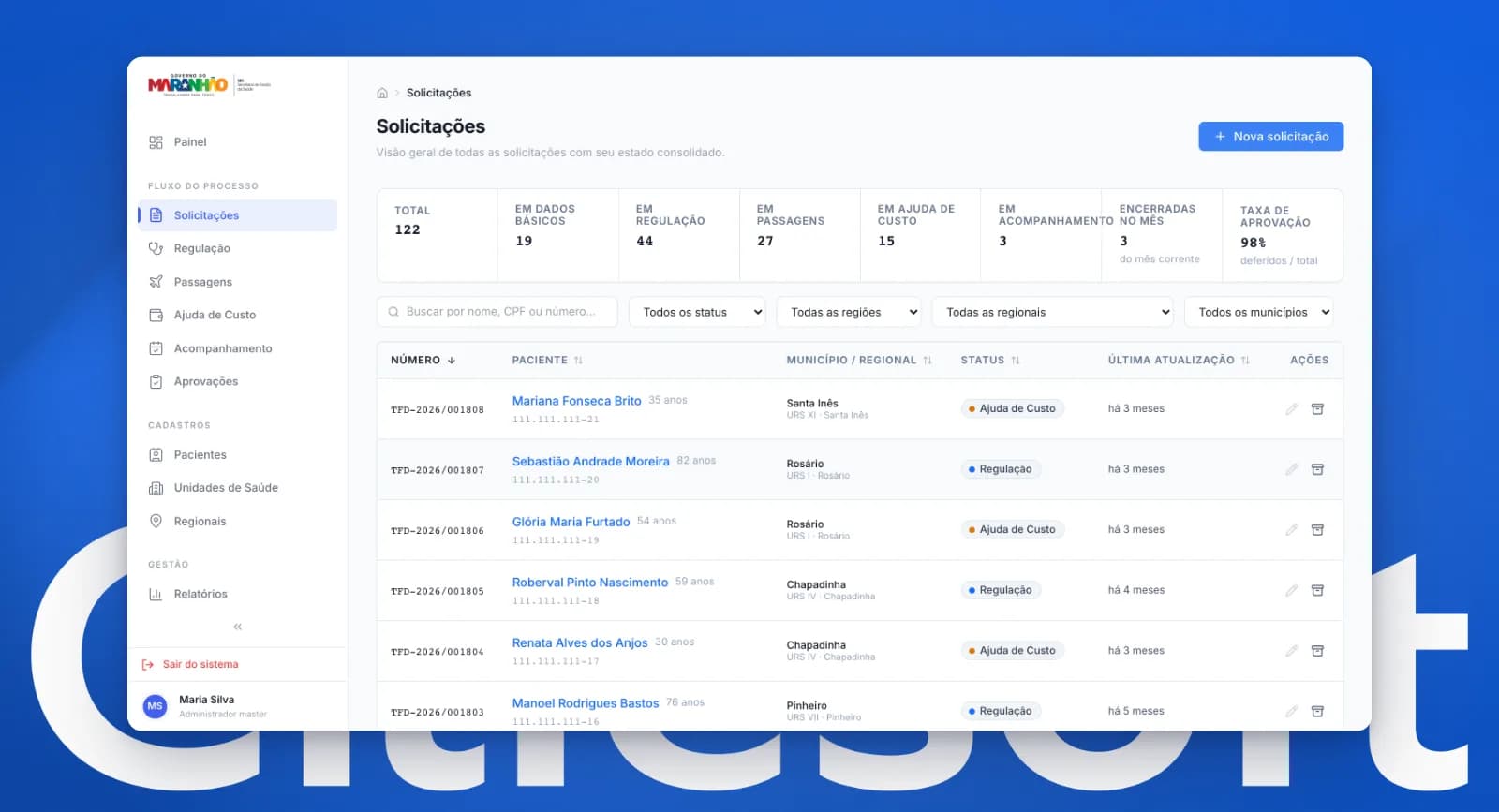This screenshot has width=1499, height=812.
Task: Collapse the sidebar with double chevron icon
Action: click(238, 627)
